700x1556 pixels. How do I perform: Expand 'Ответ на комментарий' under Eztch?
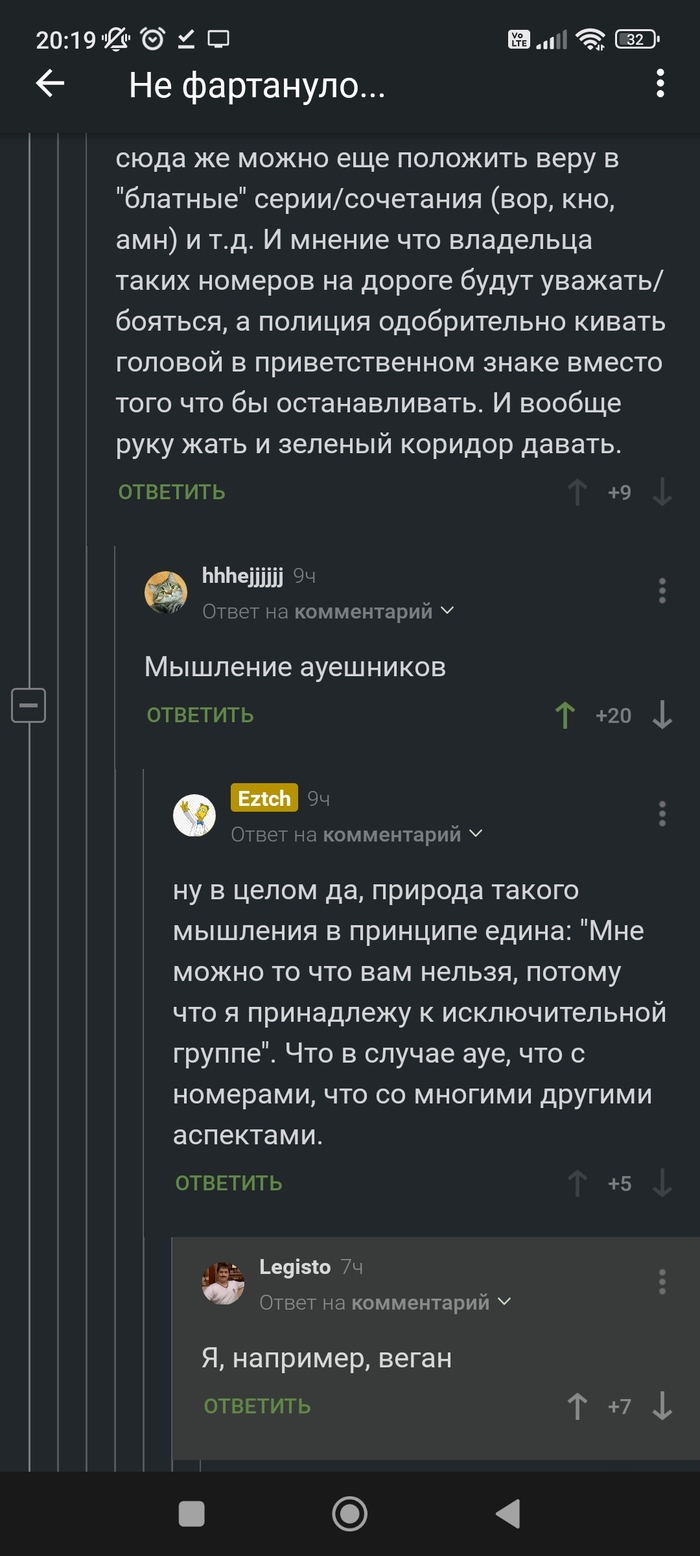click(357, 834)
